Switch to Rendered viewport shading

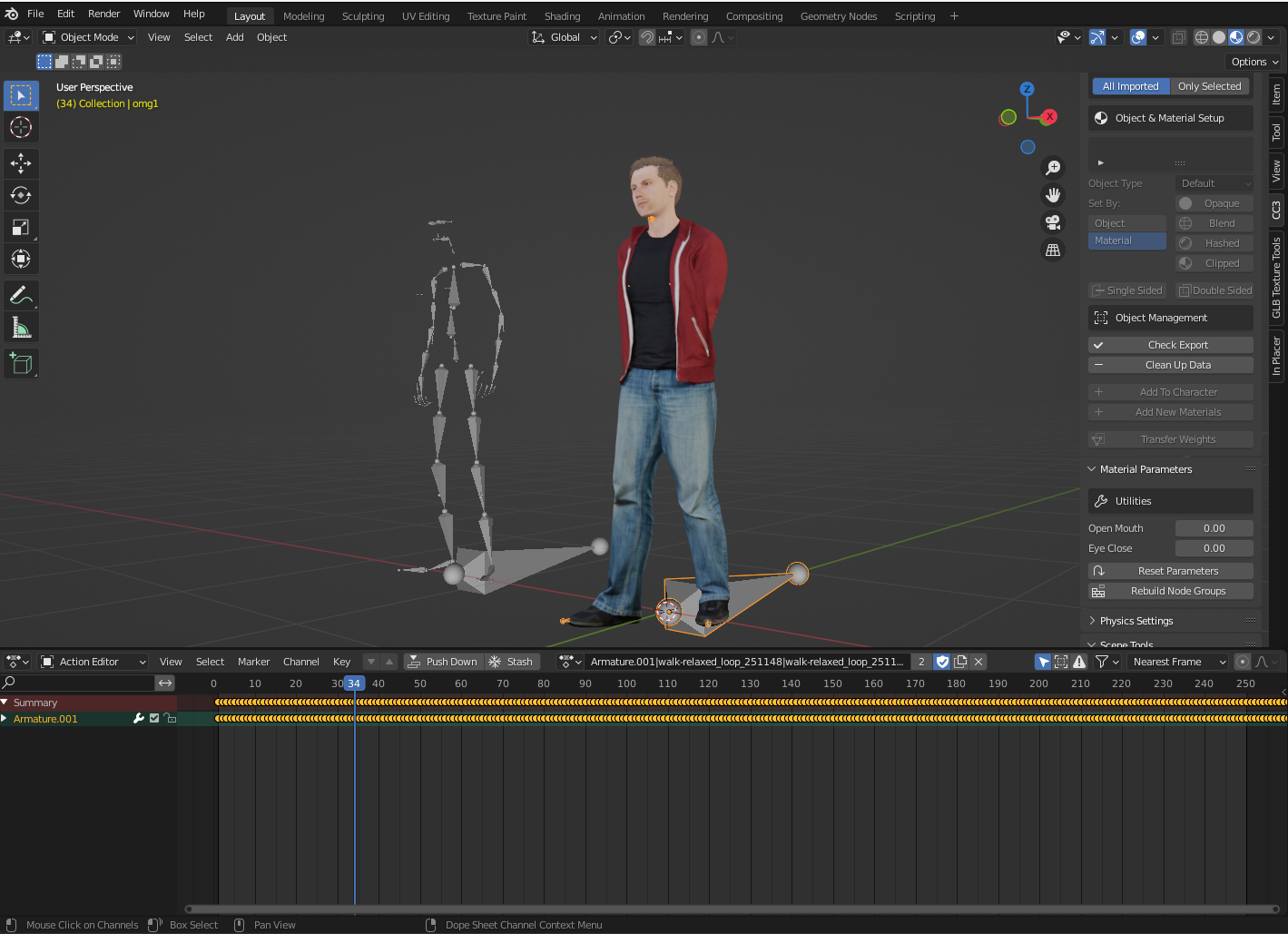point(1254,37)
